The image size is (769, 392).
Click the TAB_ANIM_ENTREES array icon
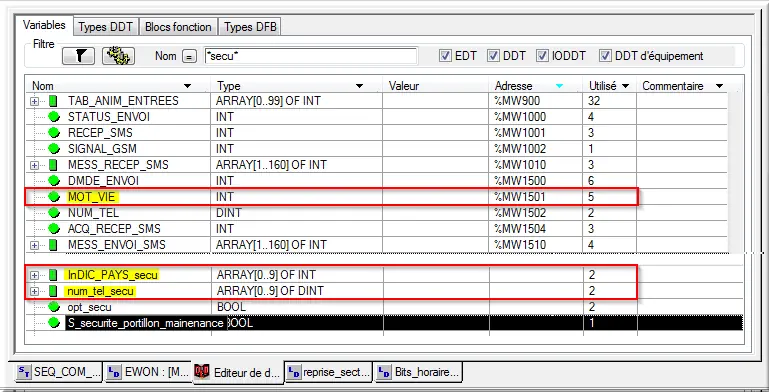point(53,102)
